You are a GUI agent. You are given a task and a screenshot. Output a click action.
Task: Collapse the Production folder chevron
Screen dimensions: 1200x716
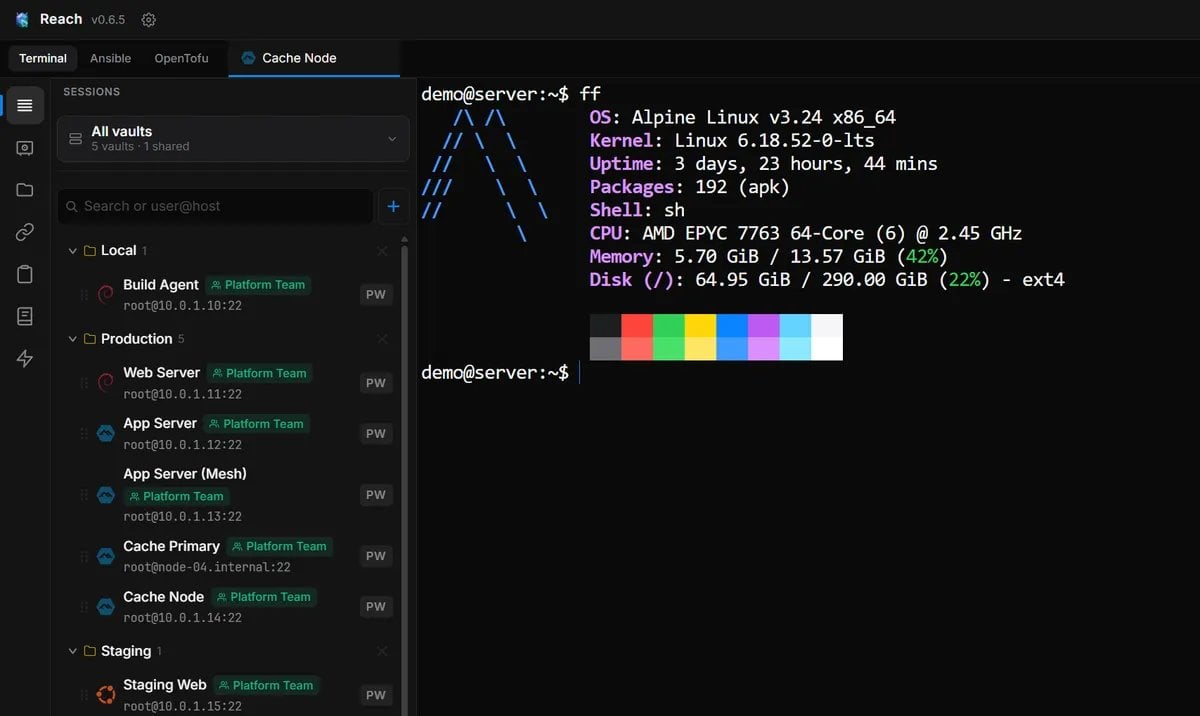[x=72, y=339]
